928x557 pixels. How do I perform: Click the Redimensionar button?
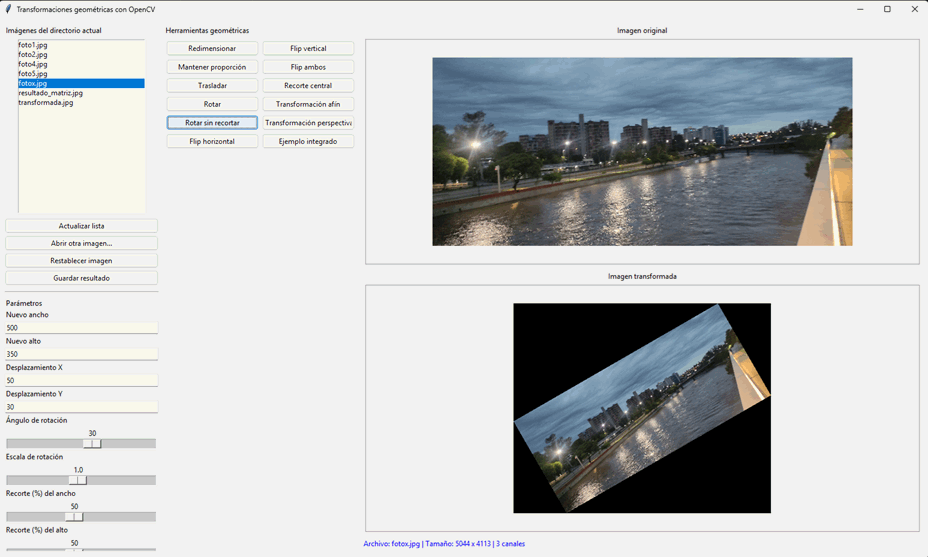coord(212,49)
